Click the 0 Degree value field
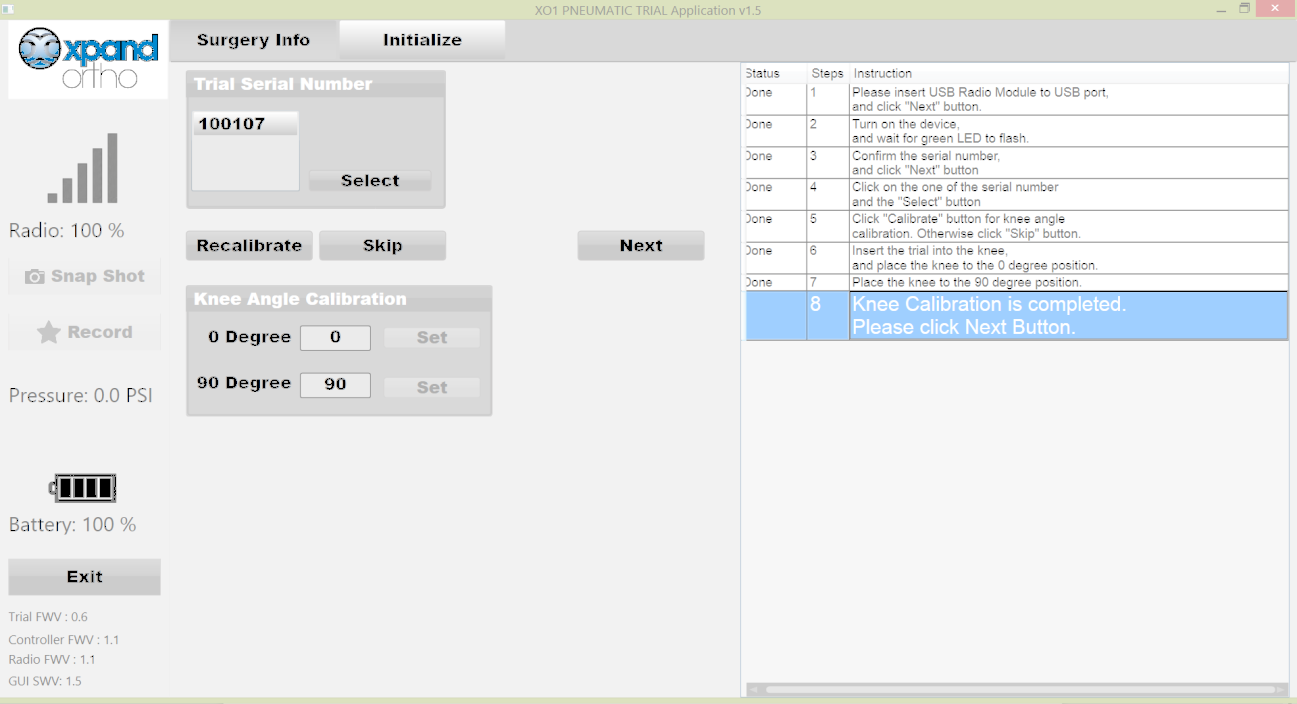Viewport: 1297px width, 704px height. pos(335,338)
